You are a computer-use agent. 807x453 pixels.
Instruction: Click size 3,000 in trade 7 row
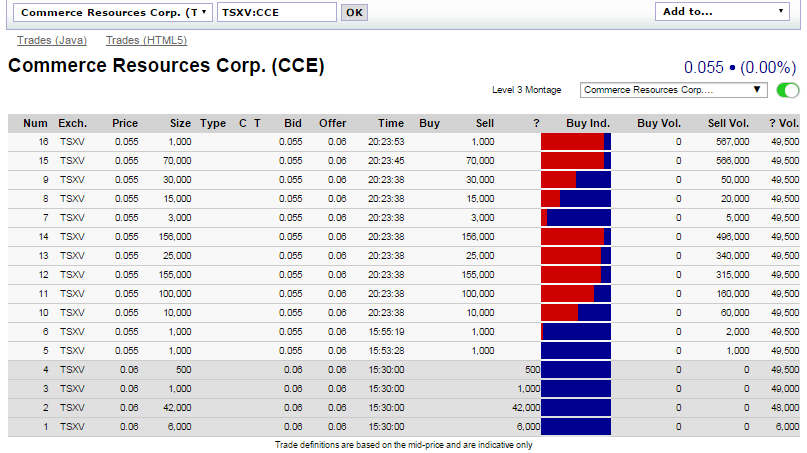coord(180,218)
